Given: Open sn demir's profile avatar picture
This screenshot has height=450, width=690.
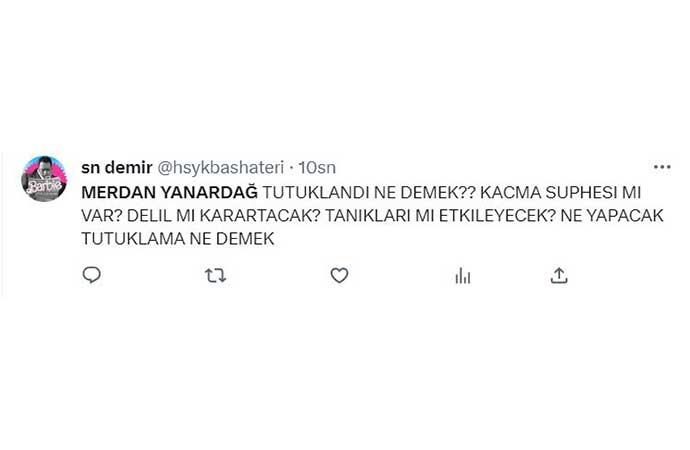Looking at the screenshot, I should 44,179.
